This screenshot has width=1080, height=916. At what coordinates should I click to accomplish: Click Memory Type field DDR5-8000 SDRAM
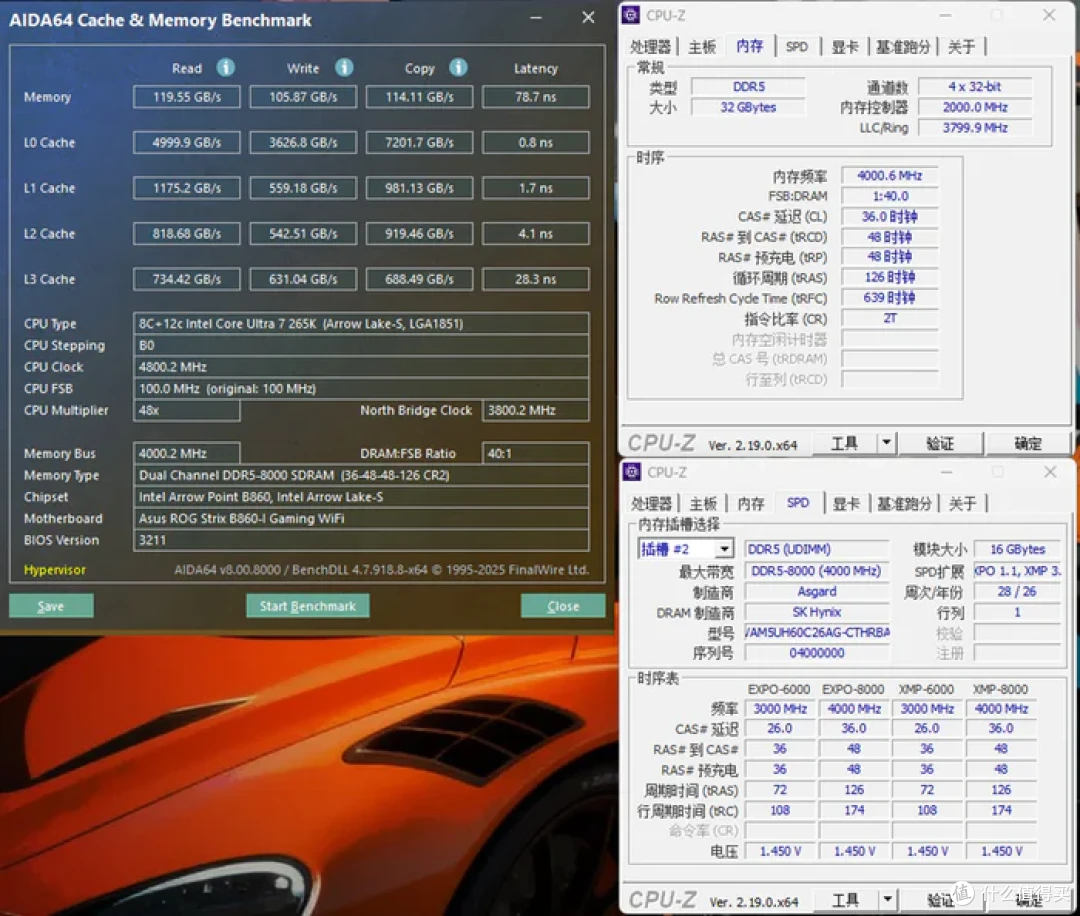(x=361, y=475)
